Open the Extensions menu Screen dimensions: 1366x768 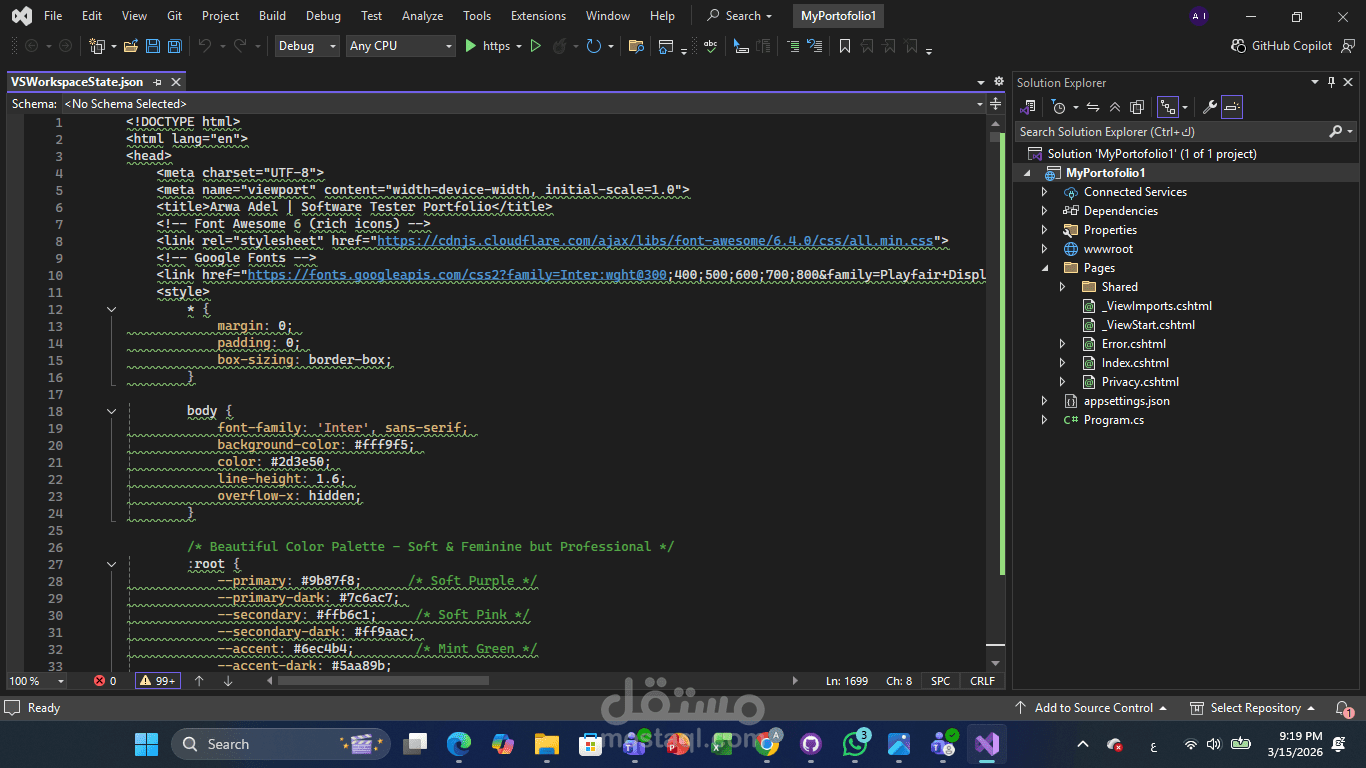pyautogui.click(x=538, y=16)
